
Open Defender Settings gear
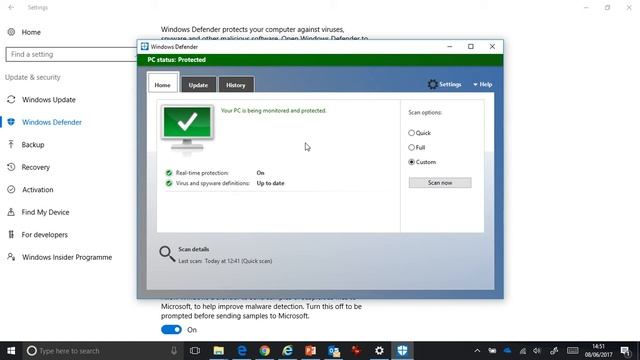pos(432,84)
